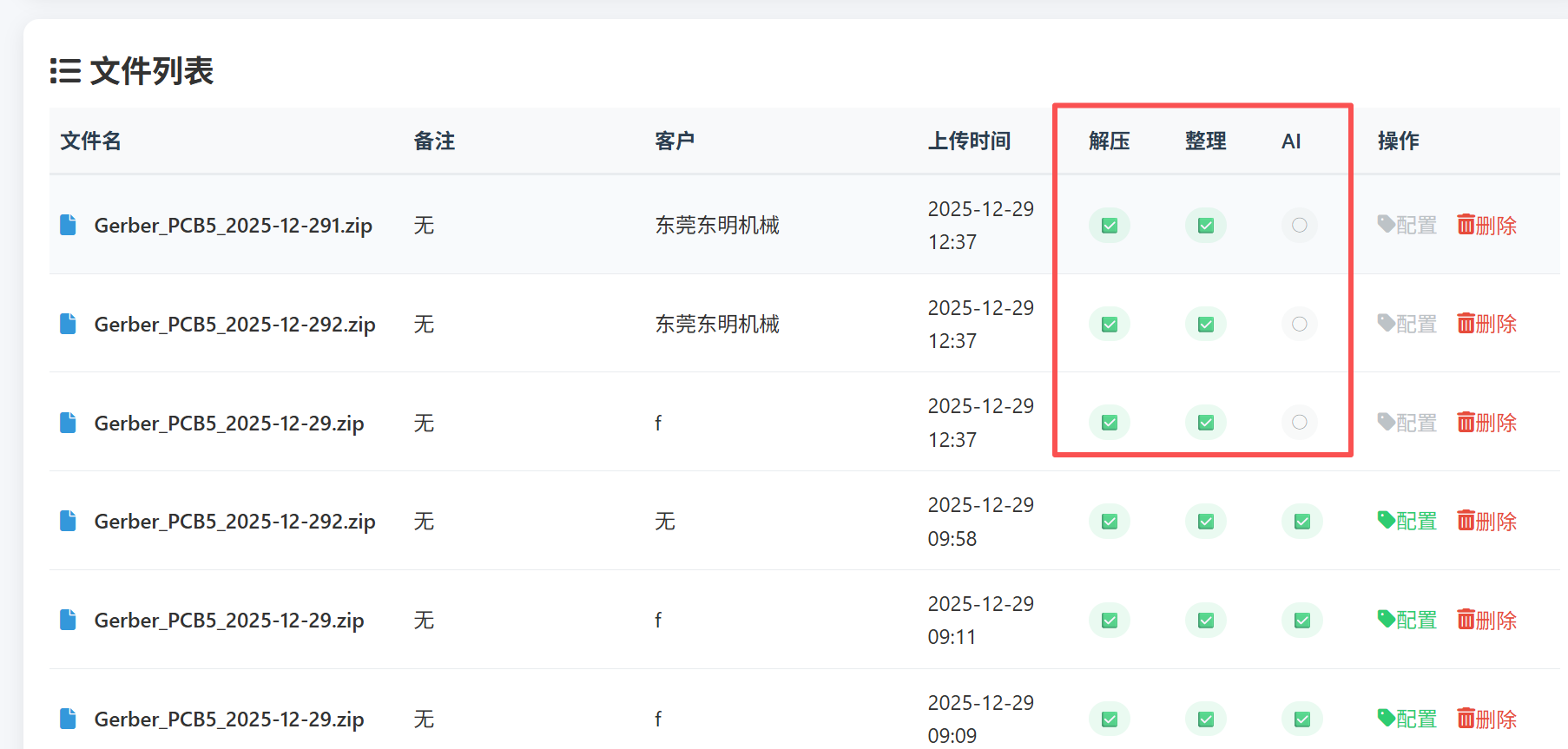
Task: Open 配置 for file uploaded 09:09
Action: click(1407, 719)
